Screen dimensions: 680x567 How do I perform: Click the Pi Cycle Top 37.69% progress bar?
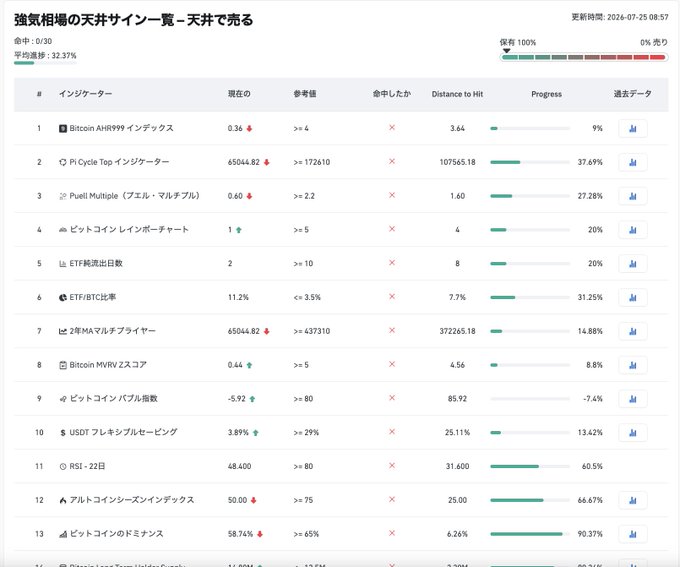[530, 162]
